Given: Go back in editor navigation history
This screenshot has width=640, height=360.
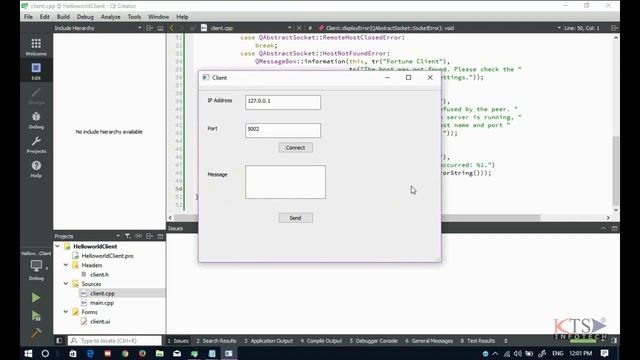Looking at the screenshot, I should pyautogui.click(x=171, y=28).
